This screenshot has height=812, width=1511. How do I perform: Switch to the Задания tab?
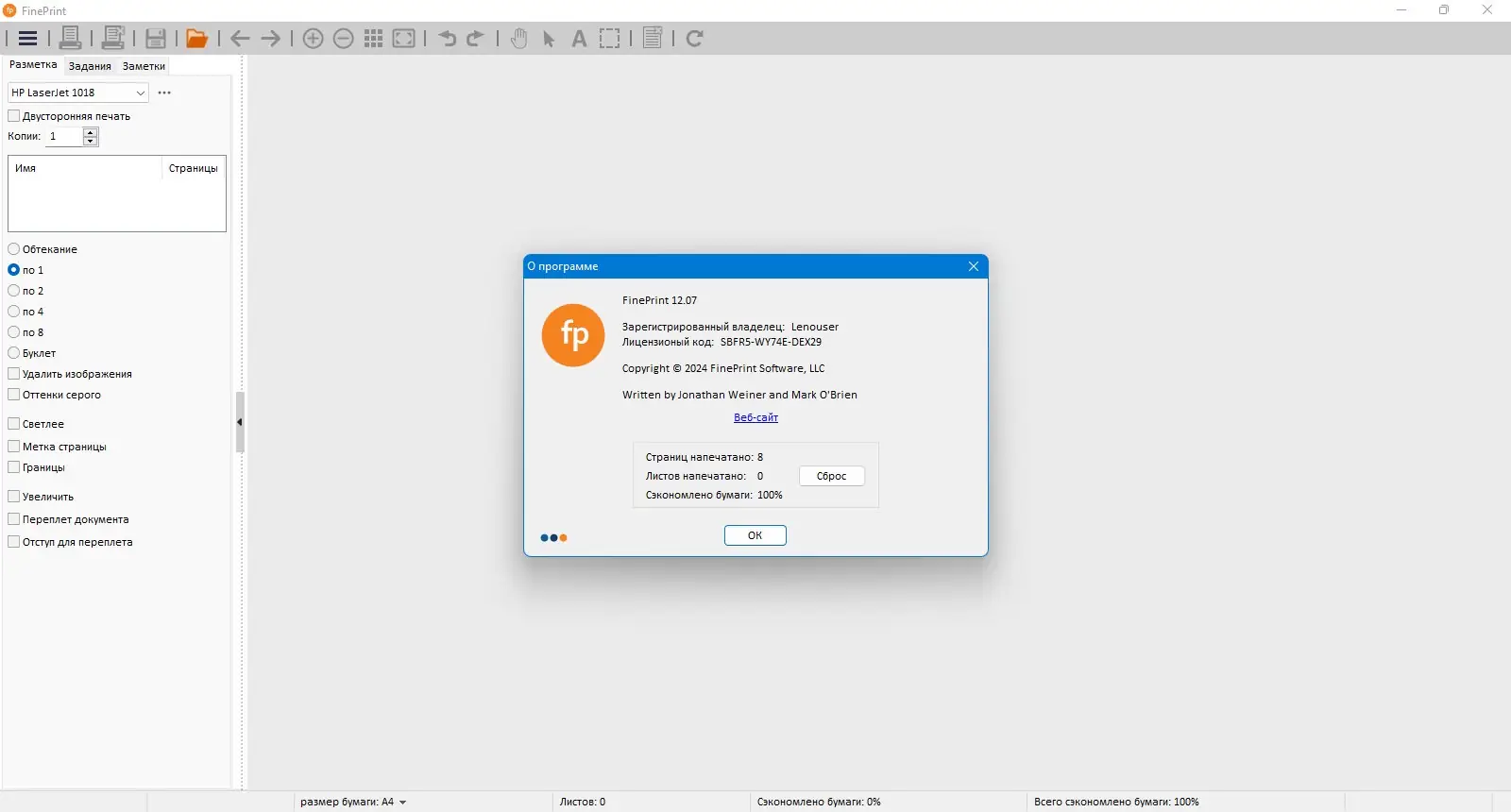90,66
